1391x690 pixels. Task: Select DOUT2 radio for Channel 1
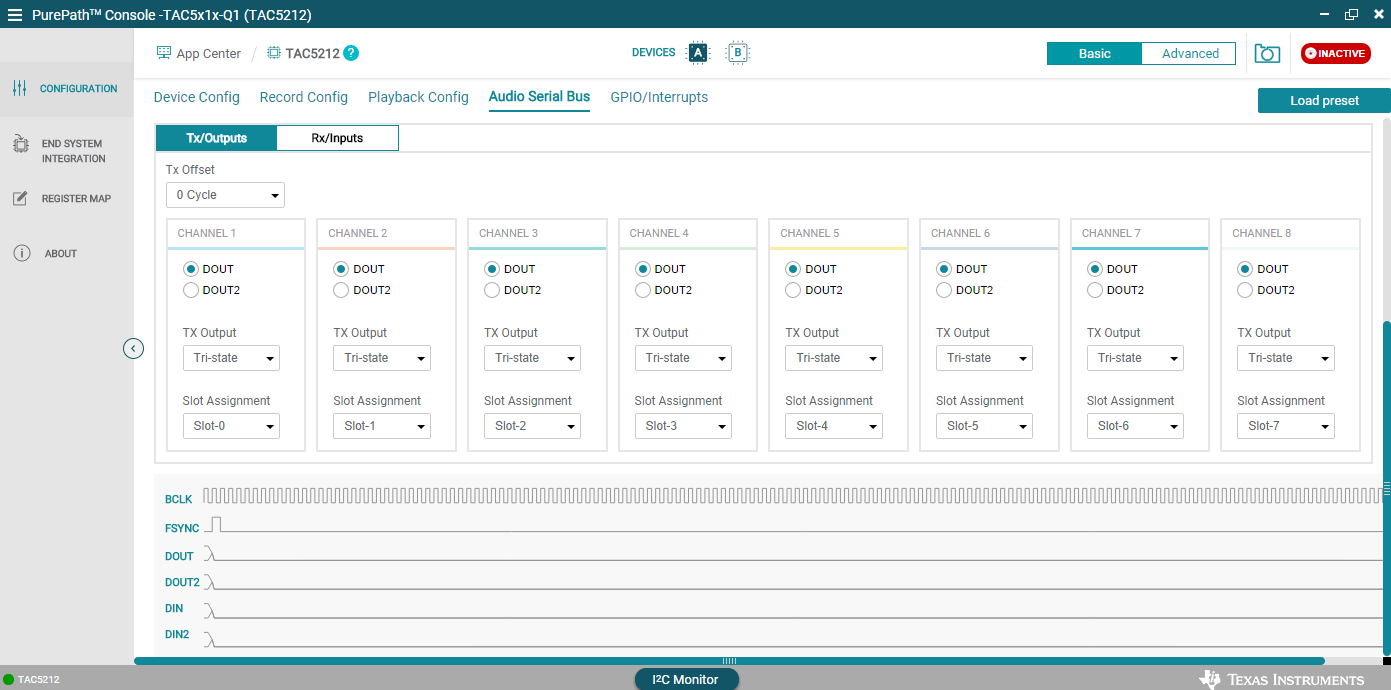point(191,290)
